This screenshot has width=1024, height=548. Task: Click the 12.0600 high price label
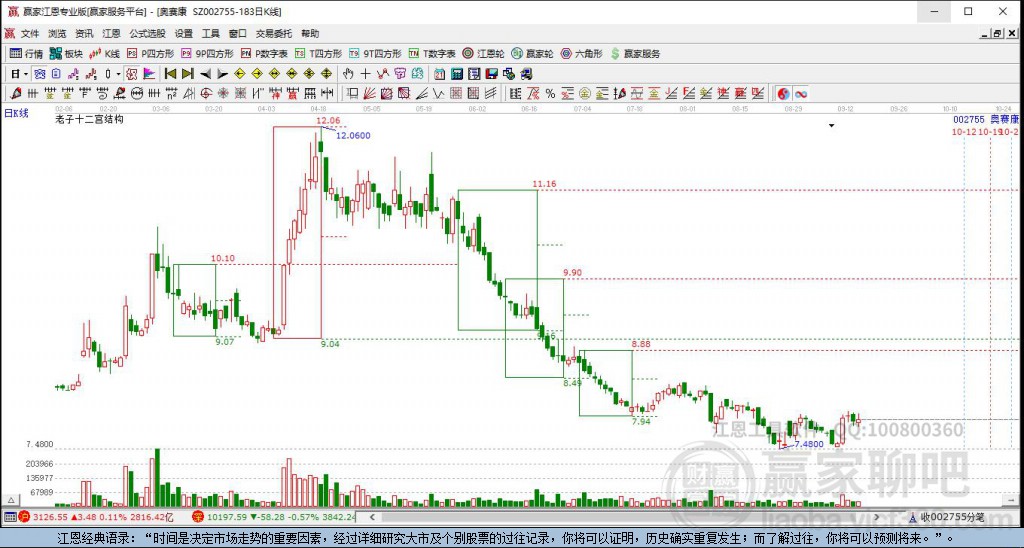tap(353, 136)
